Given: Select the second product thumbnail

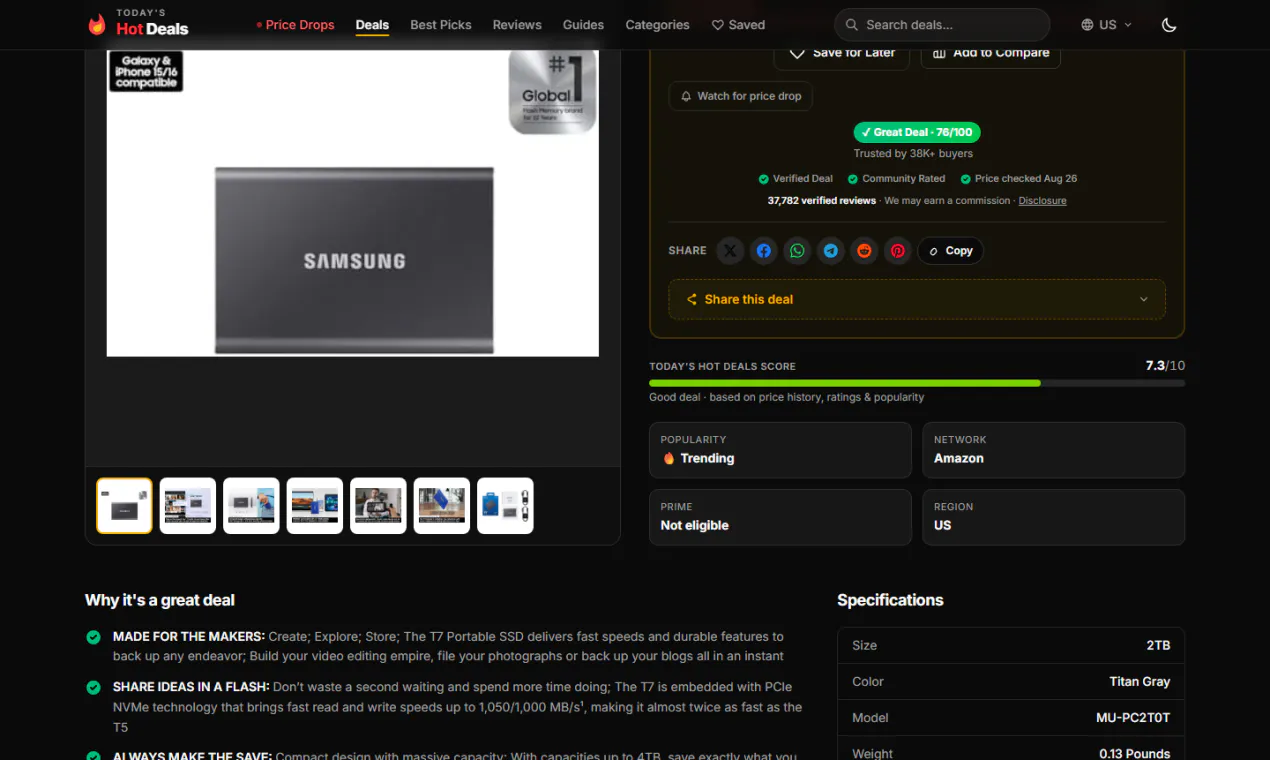Looking at the screenshot, I should (188, 506).
